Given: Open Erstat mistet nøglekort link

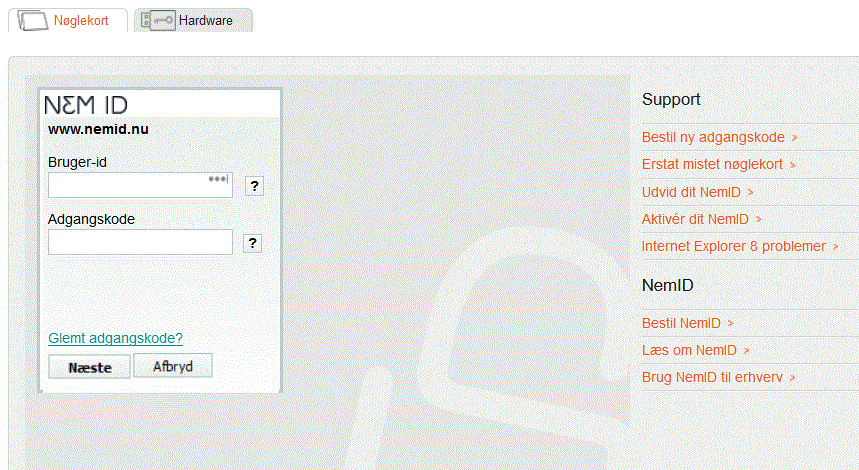Looking at the screenshot, I should pyautogui.click(x=712, y=164).
